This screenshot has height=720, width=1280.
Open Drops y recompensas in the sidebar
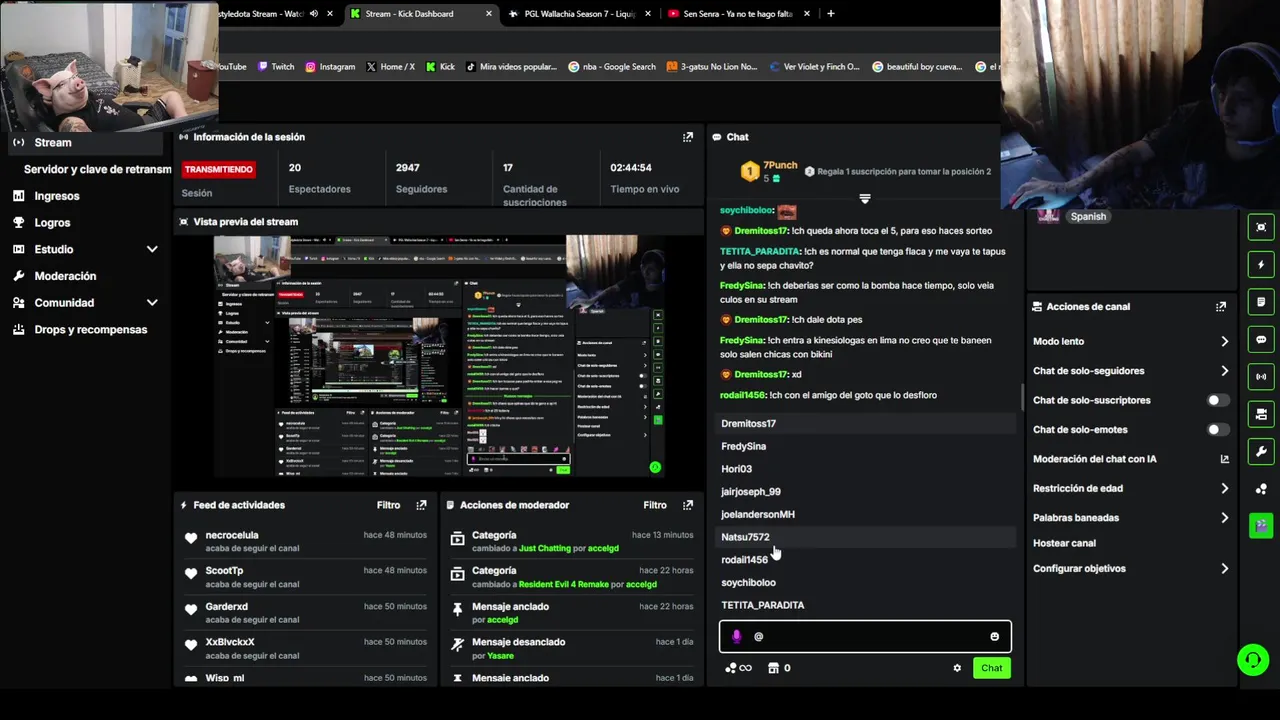(x=90, y=330)
